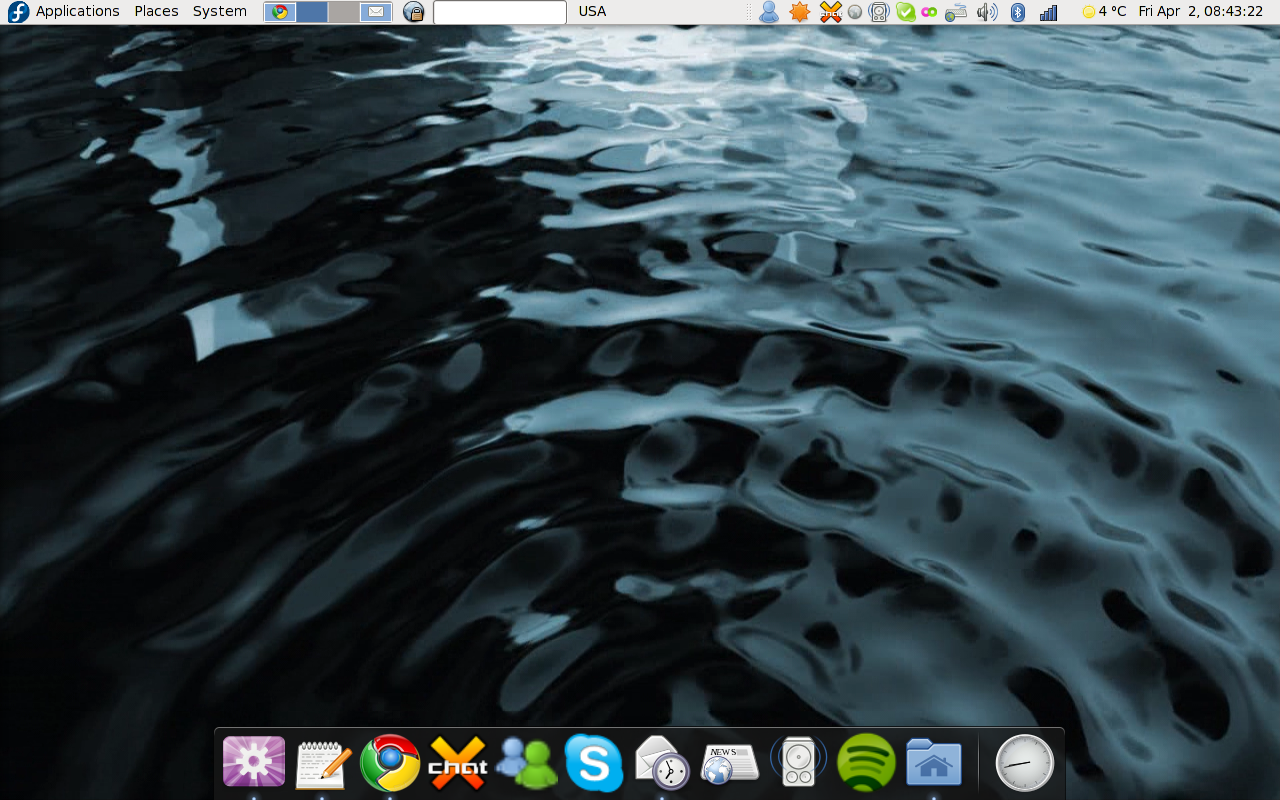Open the date and time calendar
Image resolution: width=1280 pixels, height=800 pixels.
(x=1200, y=11)
